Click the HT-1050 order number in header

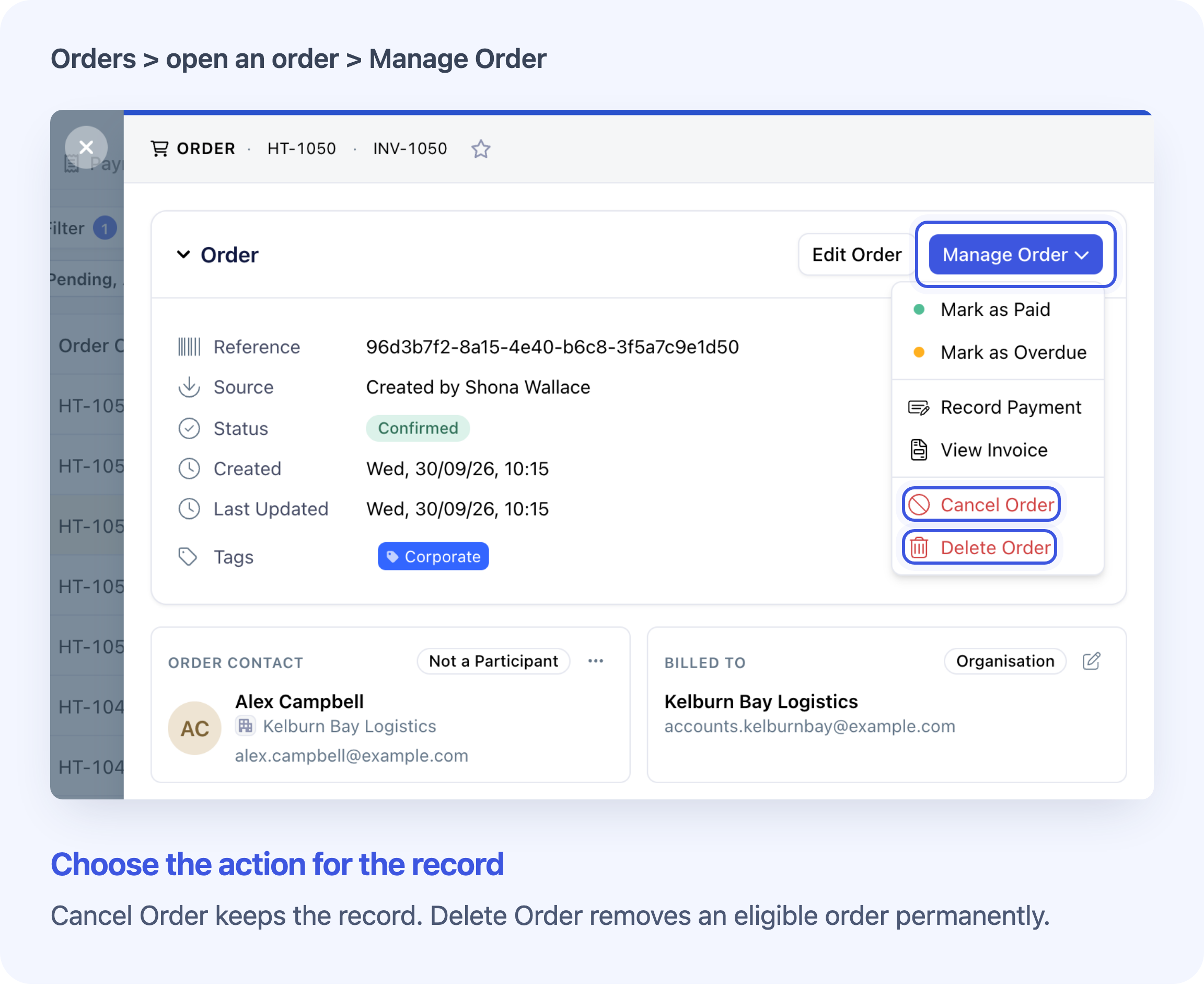click(x=302, y=148)
